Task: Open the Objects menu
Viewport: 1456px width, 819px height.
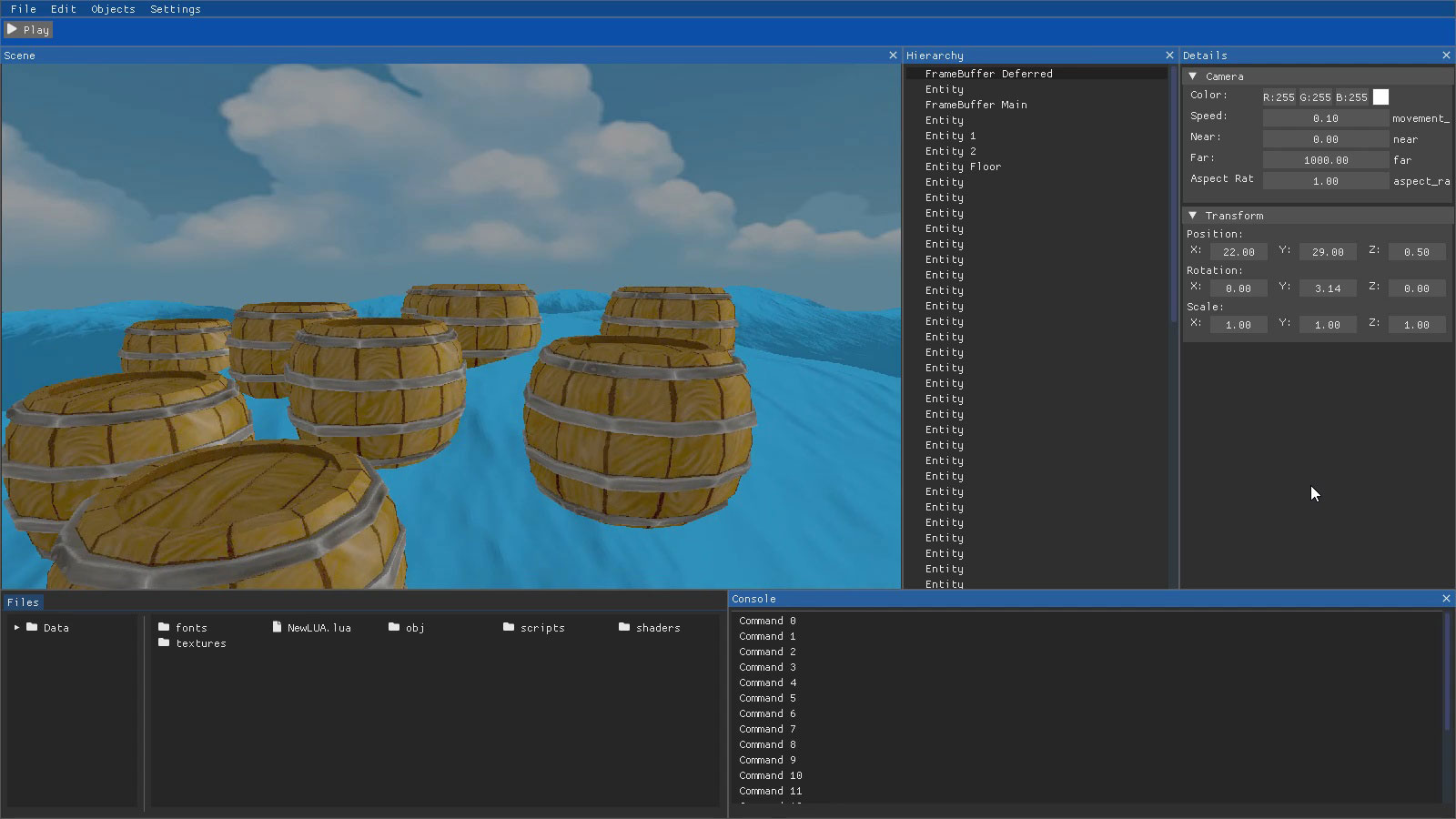Action: point(113,9)
